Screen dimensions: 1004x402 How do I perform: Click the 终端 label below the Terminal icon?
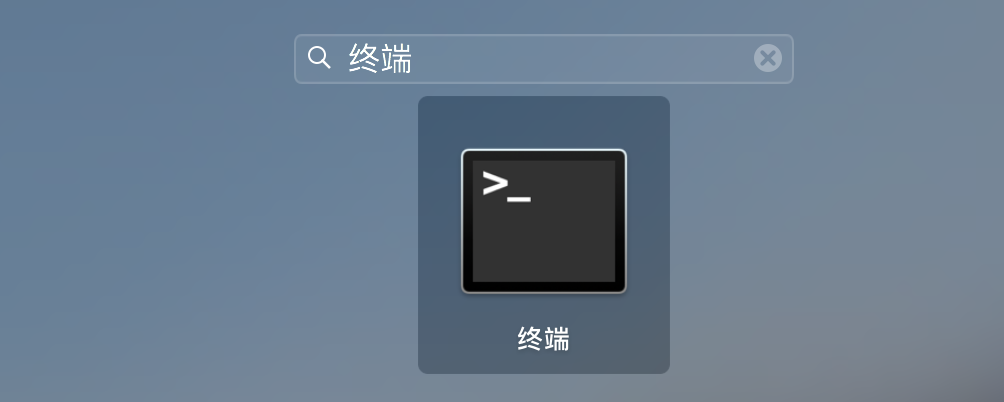coord(543,339)
